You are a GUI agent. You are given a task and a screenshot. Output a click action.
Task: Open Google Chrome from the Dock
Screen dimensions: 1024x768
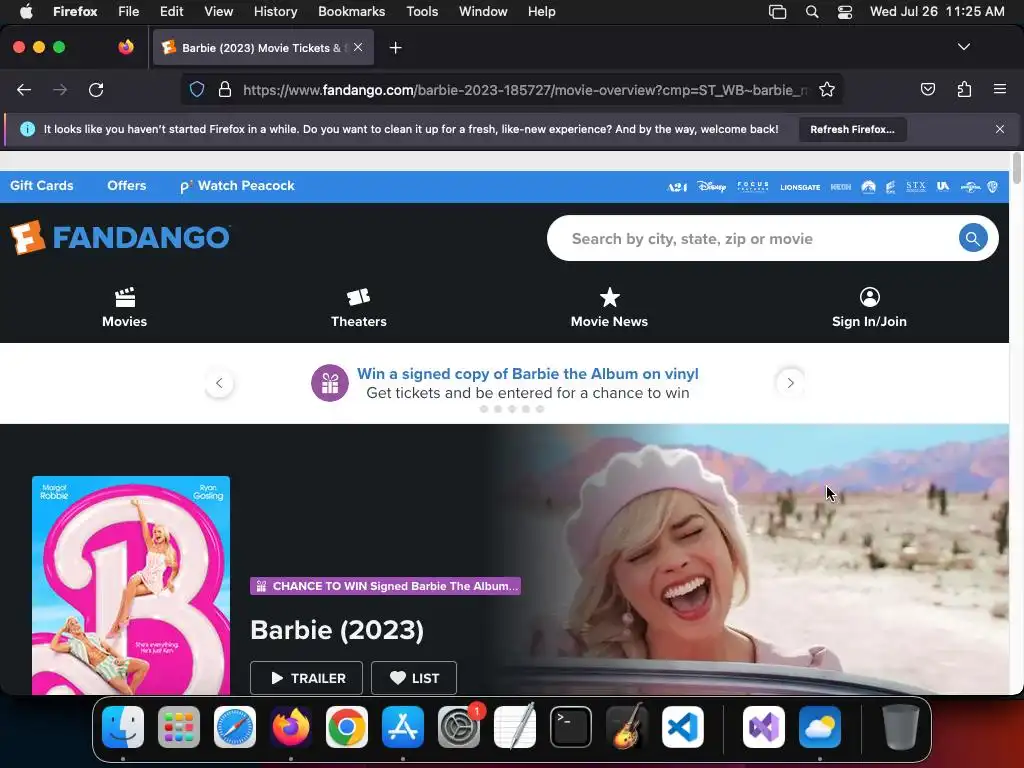[347, 727]
